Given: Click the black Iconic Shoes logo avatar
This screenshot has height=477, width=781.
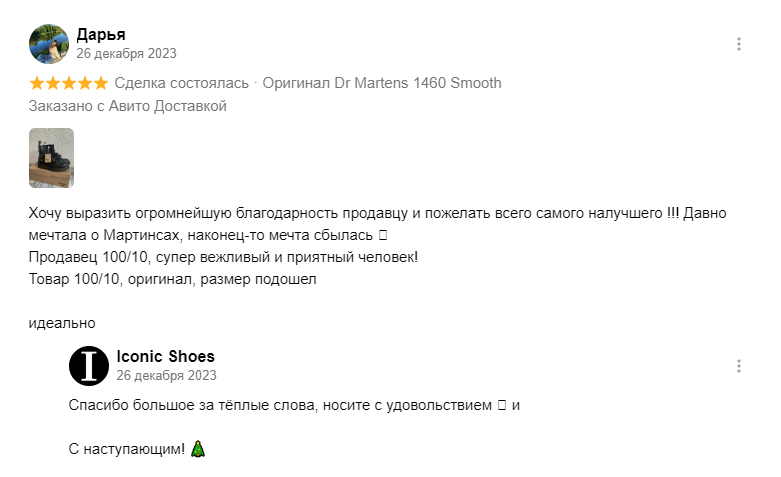Looking at the screenshot, I should click(89, 366).
